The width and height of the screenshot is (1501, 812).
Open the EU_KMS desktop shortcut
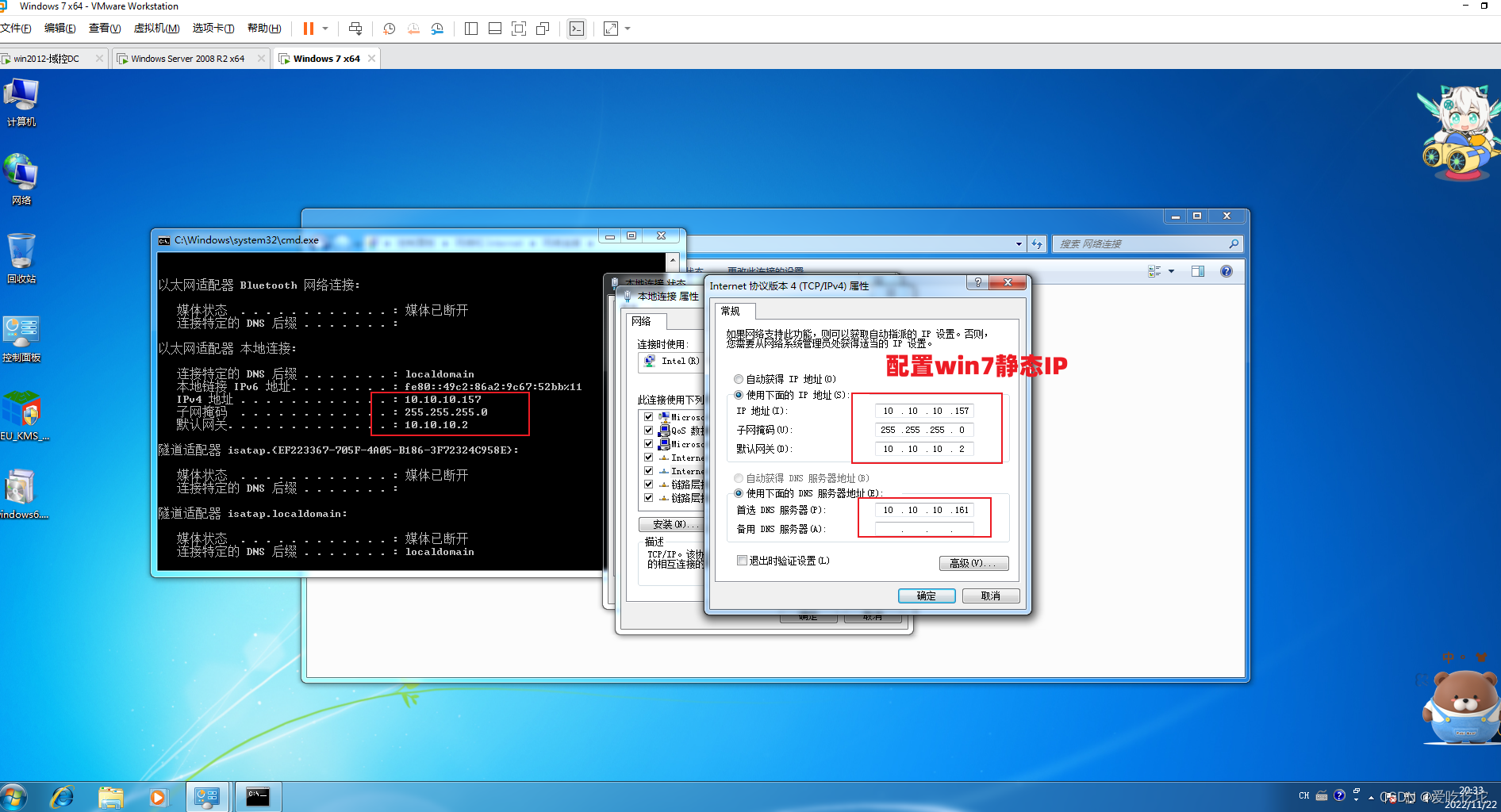[24, 416]
